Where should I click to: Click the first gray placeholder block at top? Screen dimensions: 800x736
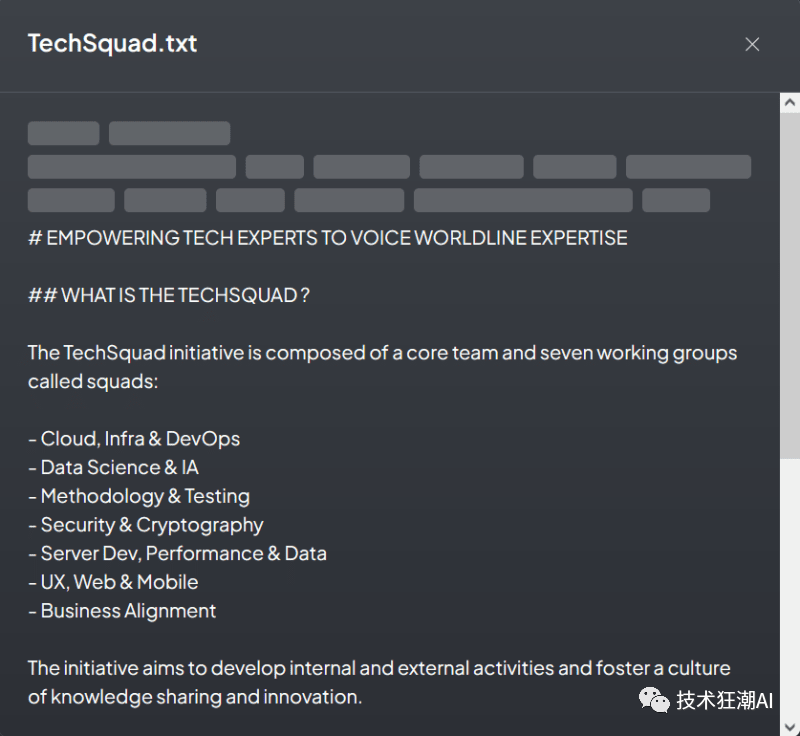[x=63, y=134]
